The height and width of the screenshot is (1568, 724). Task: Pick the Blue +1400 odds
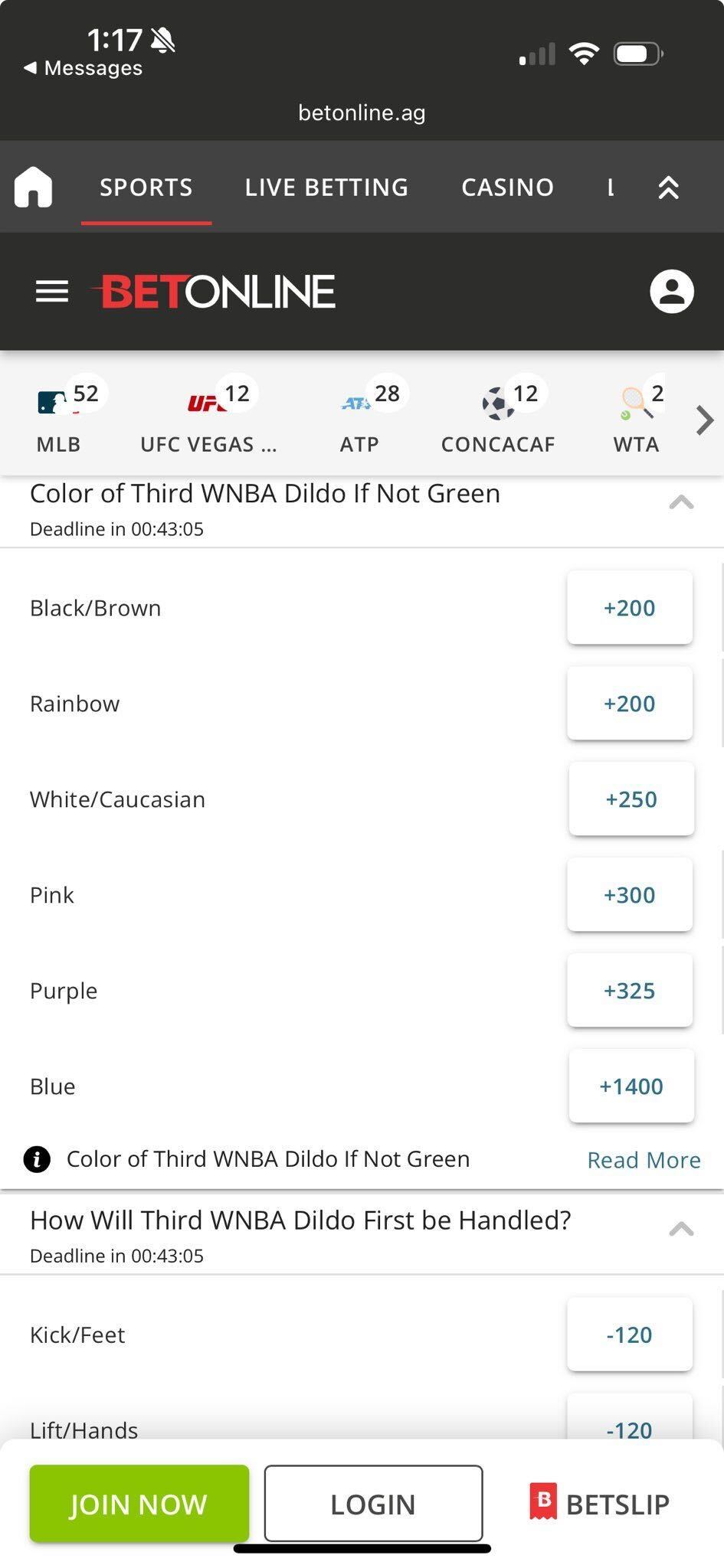pyautogui.click(x=631, y=1086)
